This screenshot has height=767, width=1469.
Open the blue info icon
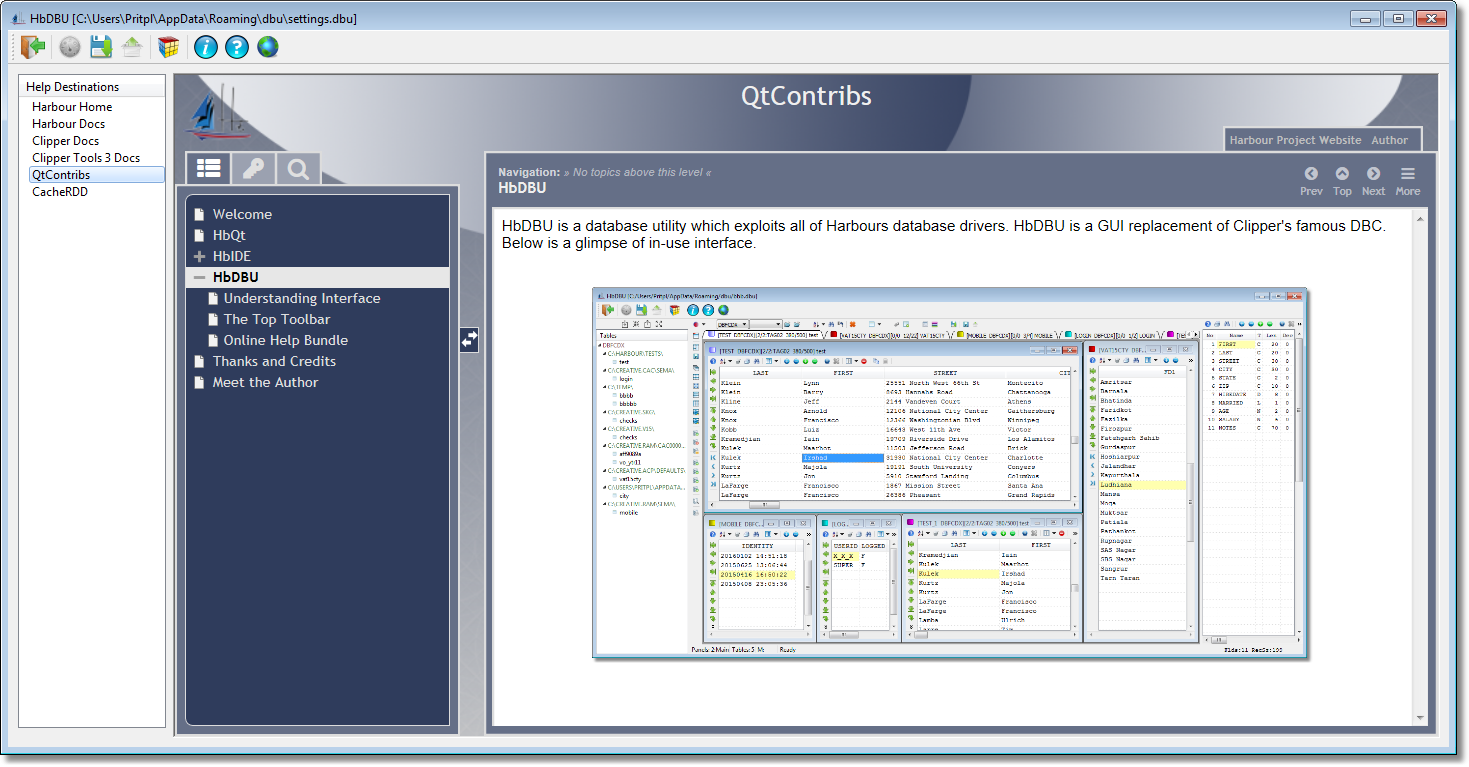tap(205, 46)
